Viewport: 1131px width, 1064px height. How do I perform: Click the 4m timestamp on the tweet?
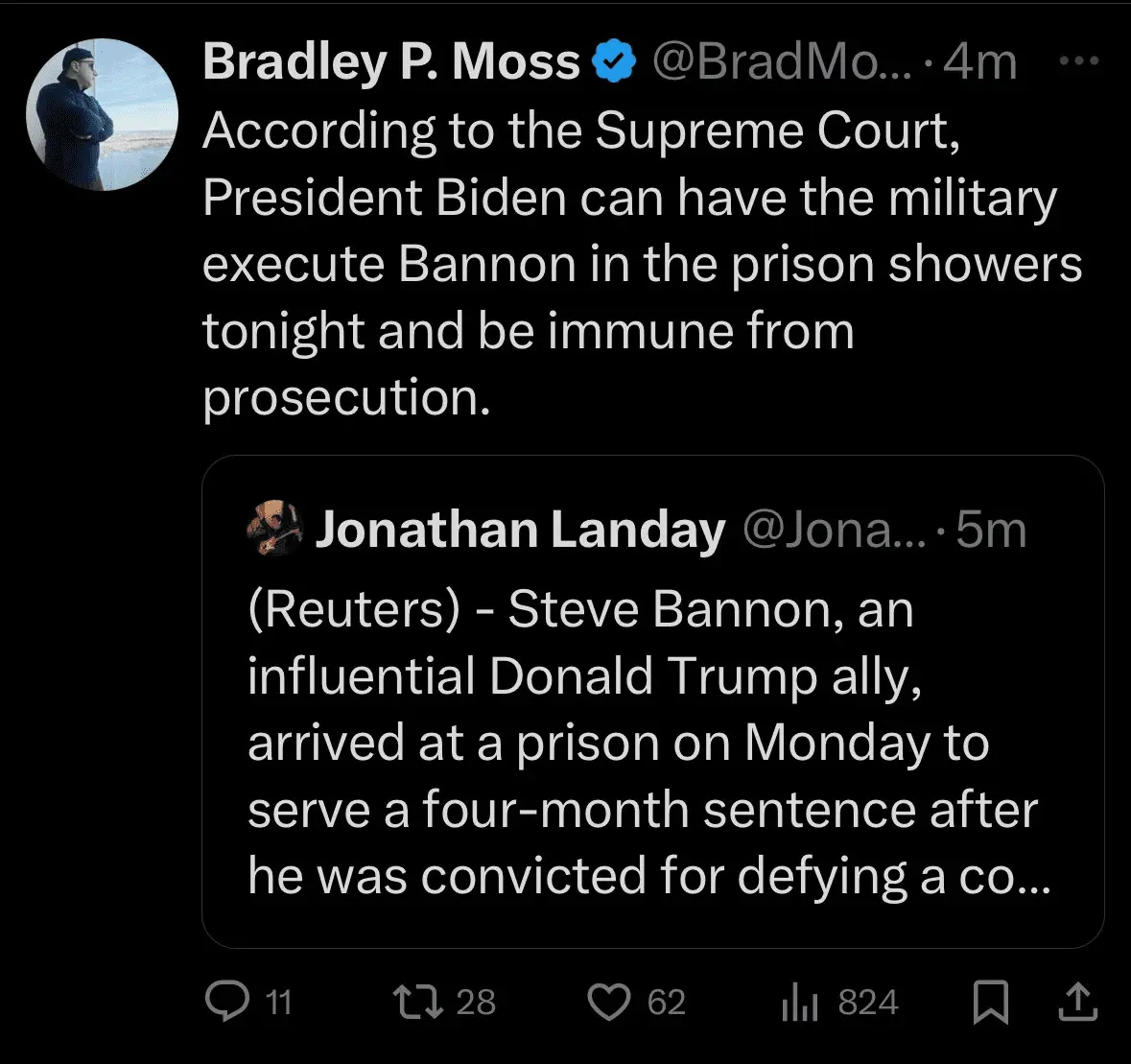[979, 62]
